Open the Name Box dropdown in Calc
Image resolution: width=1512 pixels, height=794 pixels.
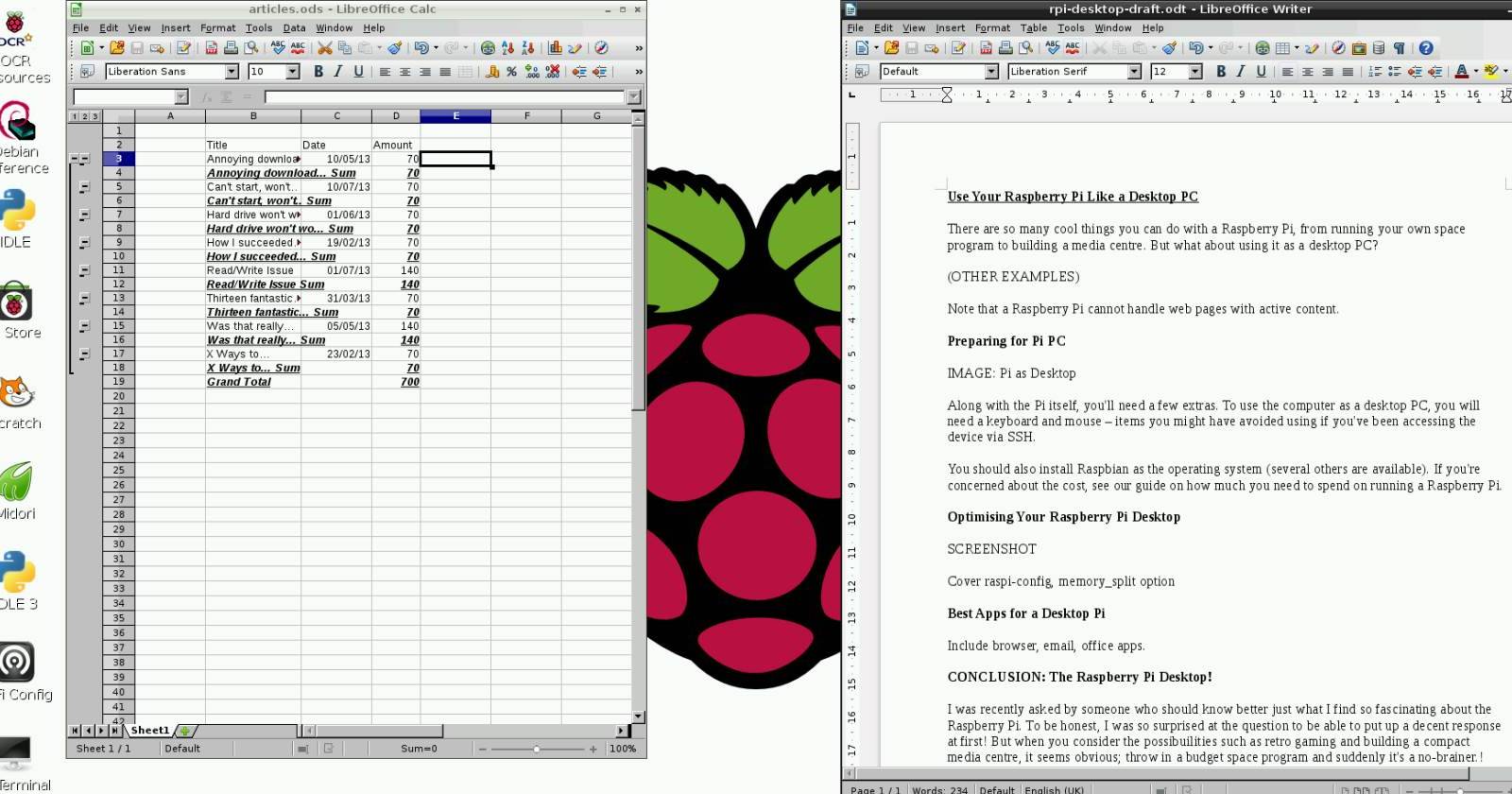click(181, 96)
